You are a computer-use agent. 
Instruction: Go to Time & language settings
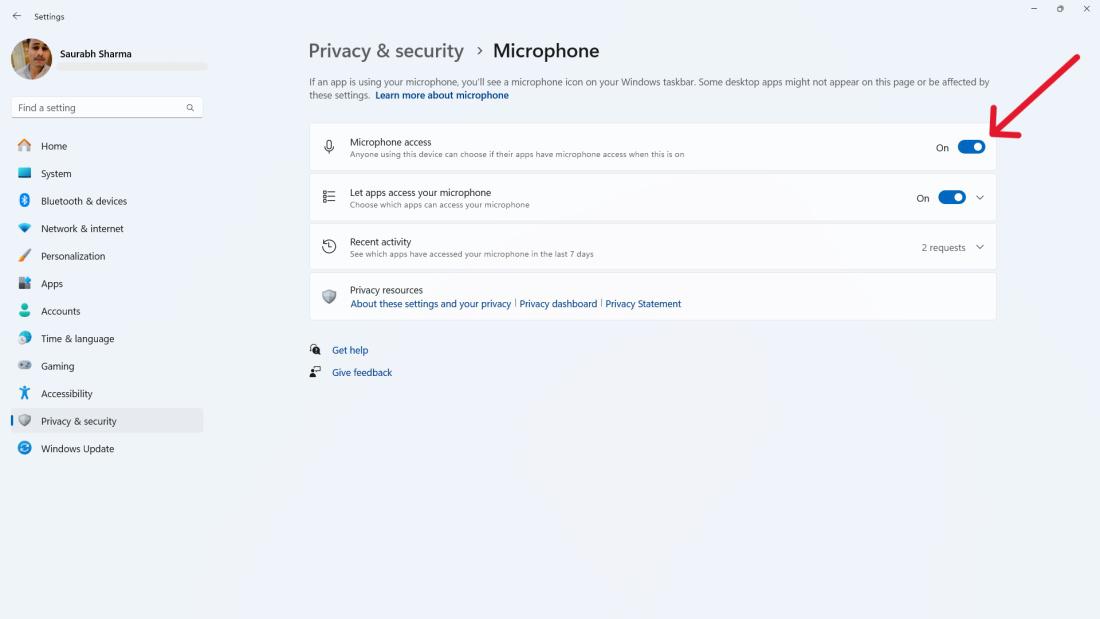[77, 339]
